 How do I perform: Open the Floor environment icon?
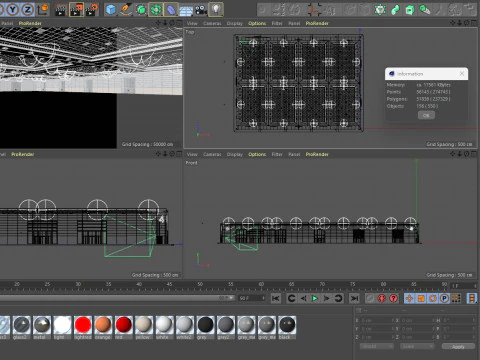[x=186, y=10]
